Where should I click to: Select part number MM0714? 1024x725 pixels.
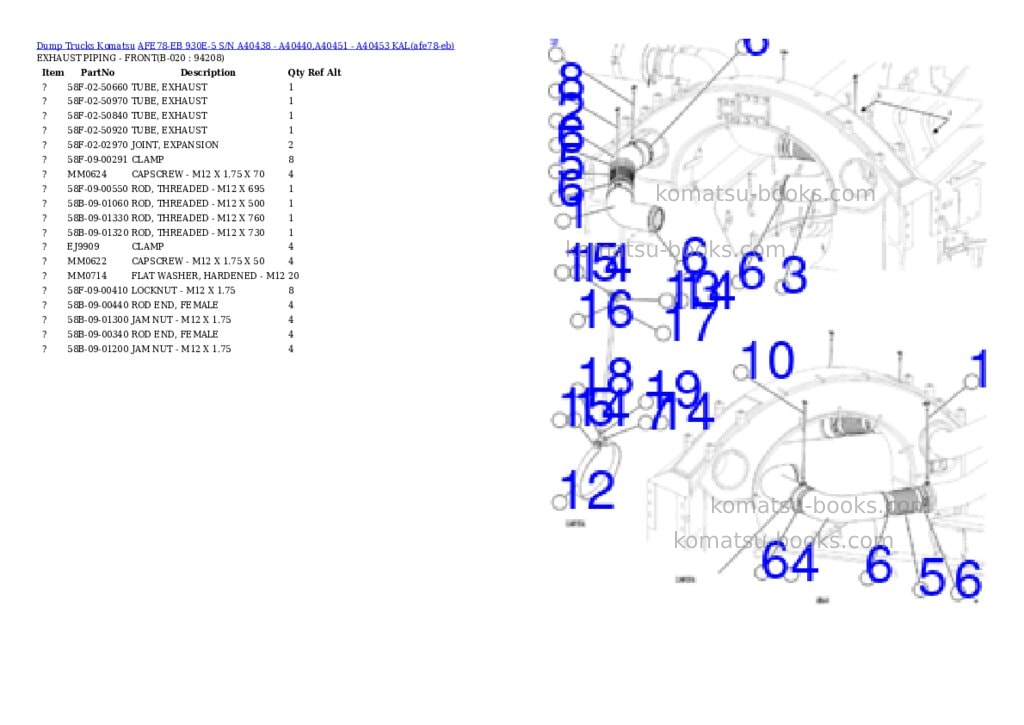click(87, 276)
